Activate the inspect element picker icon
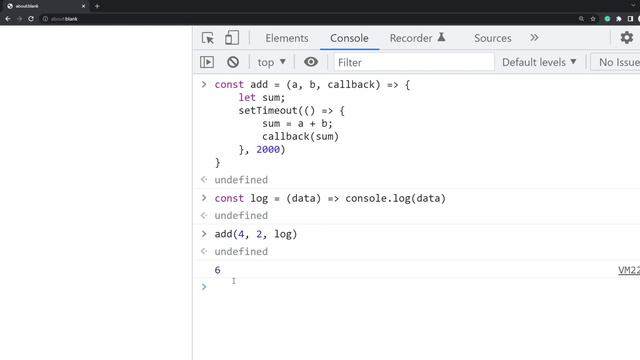This screenshot has height=360, width=640. [208, 38]
